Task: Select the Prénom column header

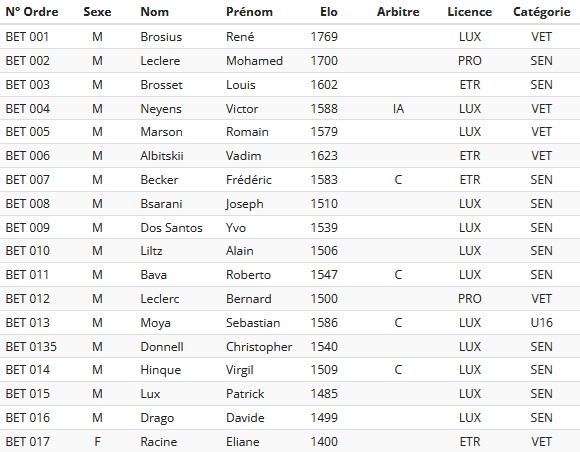Action: 249,12
